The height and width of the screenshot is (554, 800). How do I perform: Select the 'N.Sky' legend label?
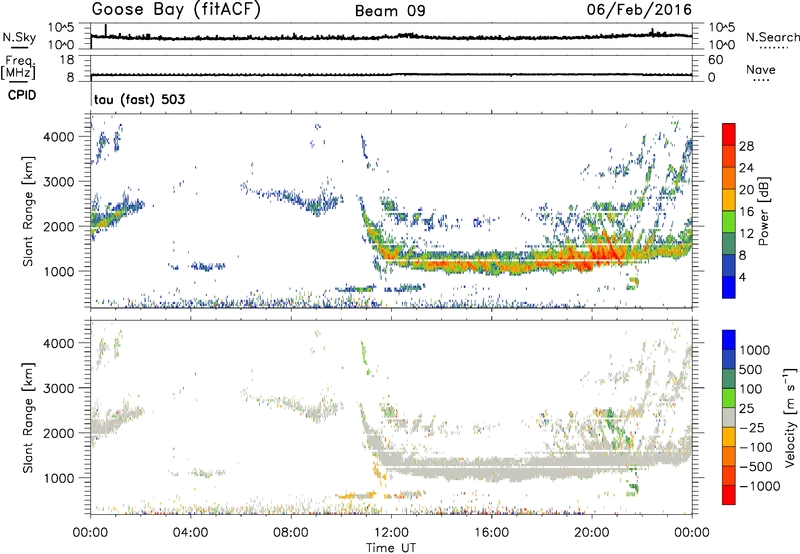(x=19, y=37)
